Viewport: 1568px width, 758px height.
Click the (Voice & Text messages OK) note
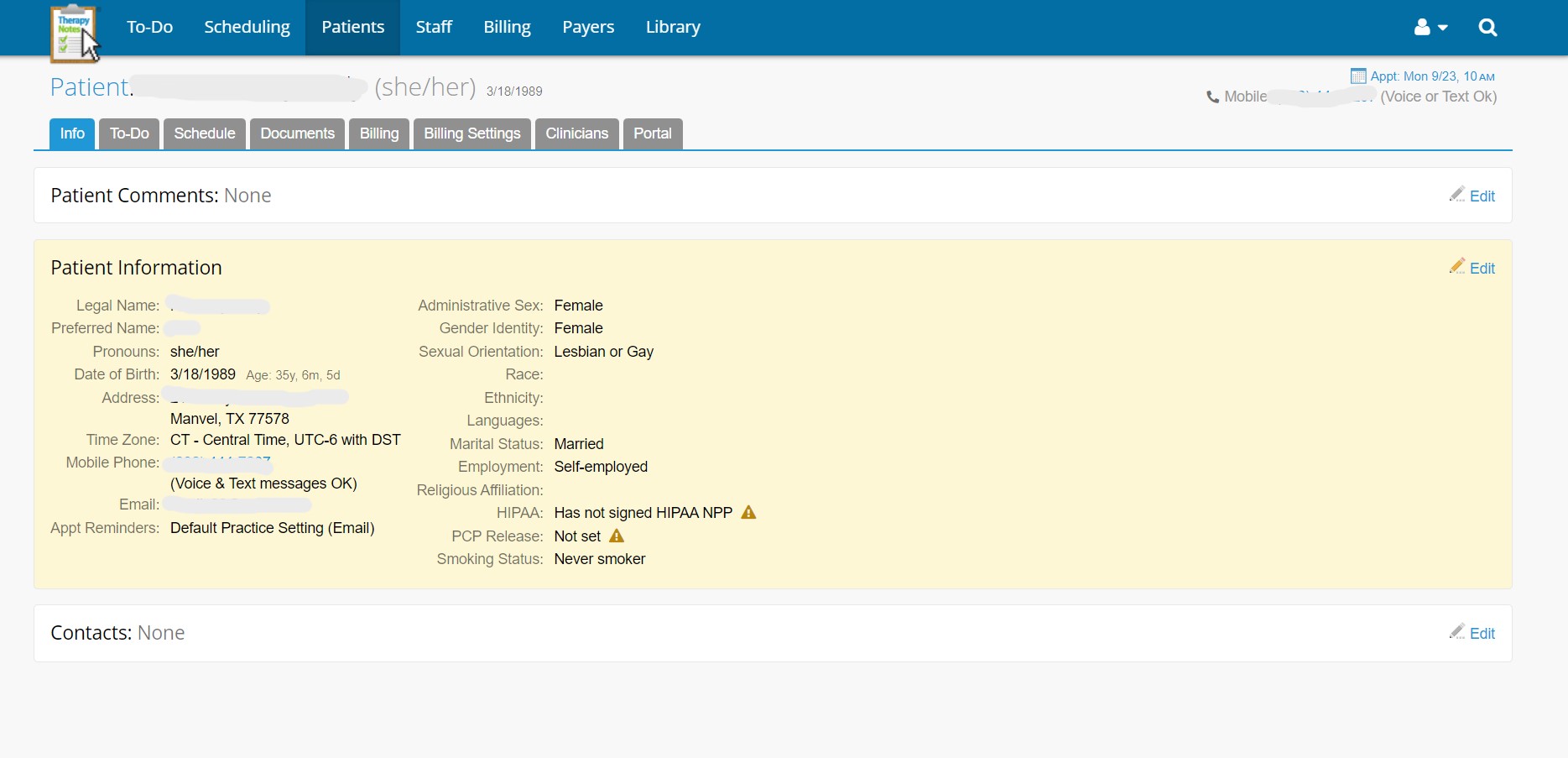pos(263,484)
